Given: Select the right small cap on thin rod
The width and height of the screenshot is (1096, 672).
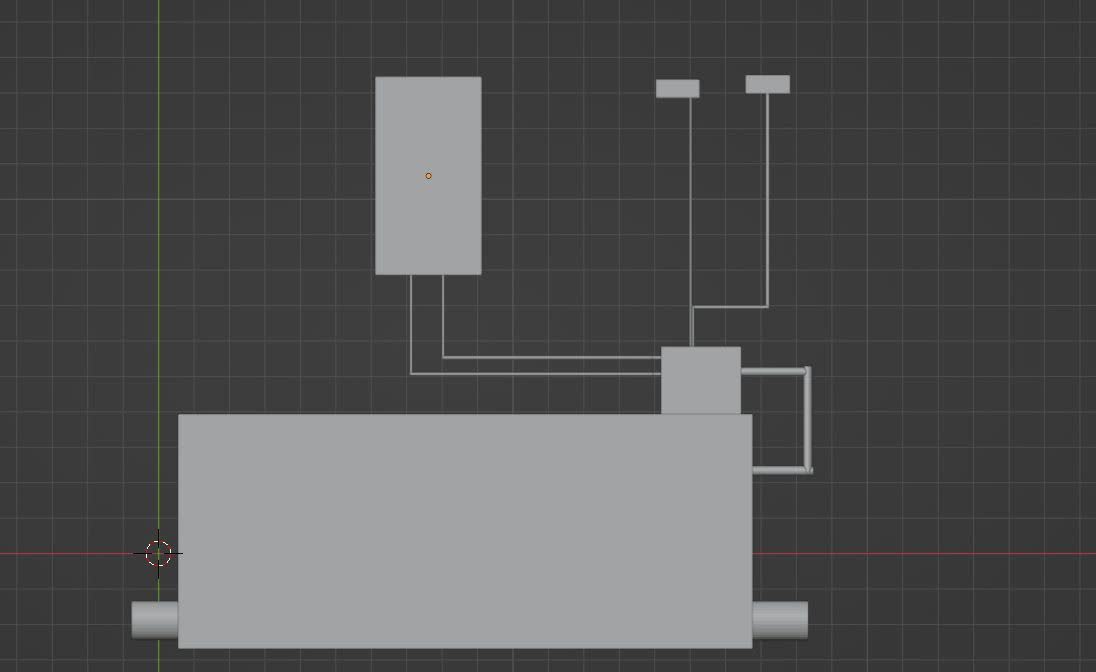Looking at the screenshot, I should (767, 85).
